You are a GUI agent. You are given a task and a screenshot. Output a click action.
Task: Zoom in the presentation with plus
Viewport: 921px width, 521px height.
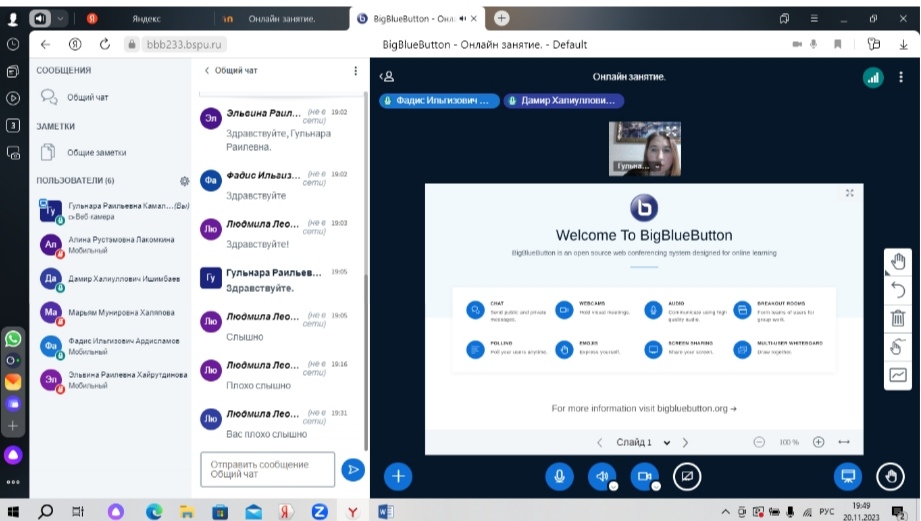(818, 442)
